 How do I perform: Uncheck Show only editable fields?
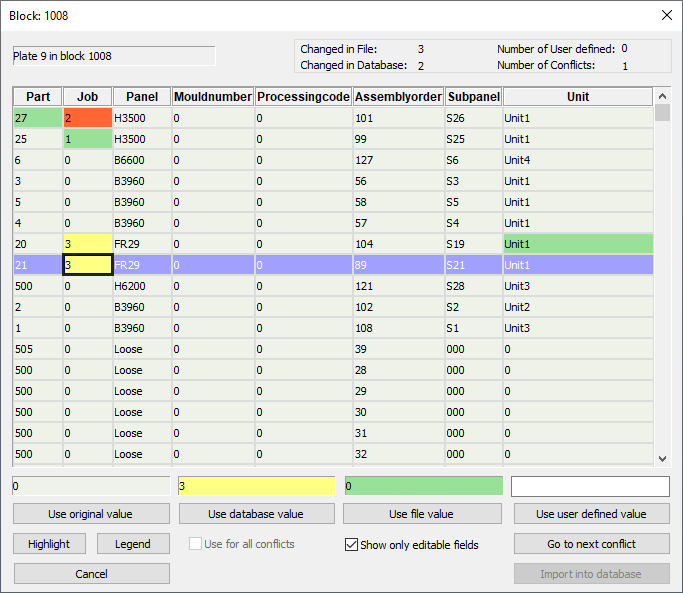351,545
